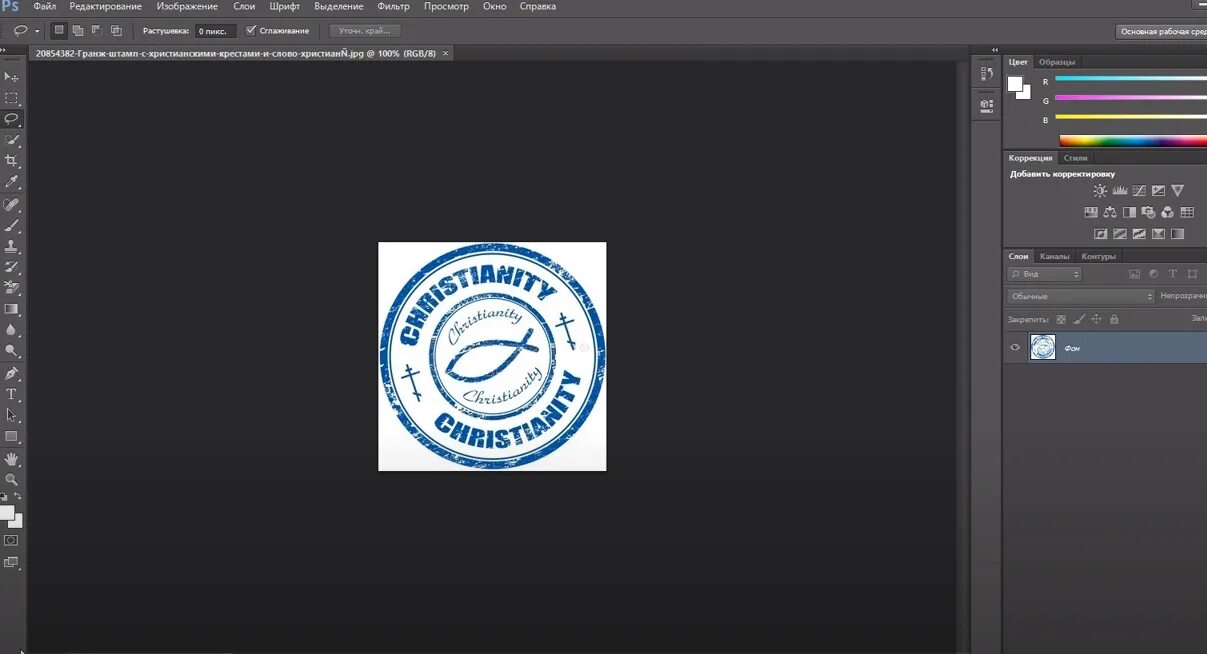
Task: Switch to the Каналы tab
Action: click(x=1054, y=256)
